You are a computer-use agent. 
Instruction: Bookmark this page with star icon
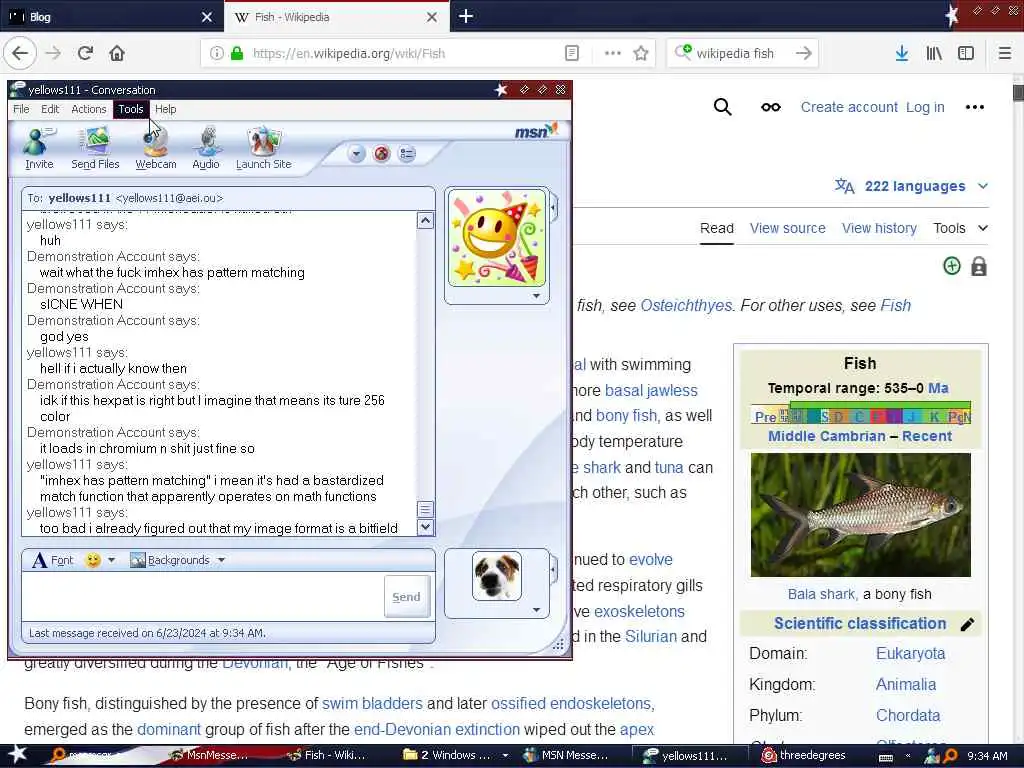click(x=641, y=54)
